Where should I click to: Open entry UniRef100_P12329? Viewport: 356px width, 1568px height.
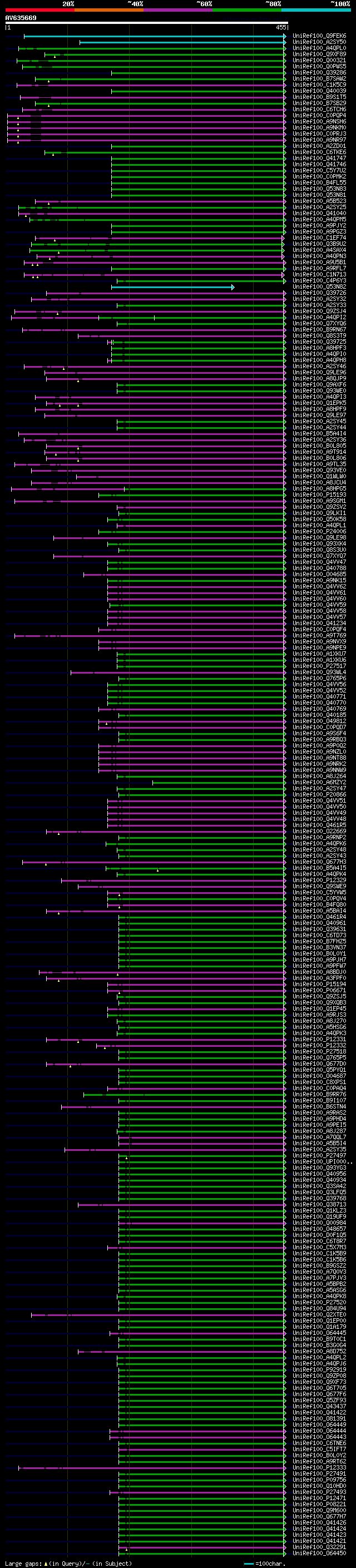tap(319, 880)
